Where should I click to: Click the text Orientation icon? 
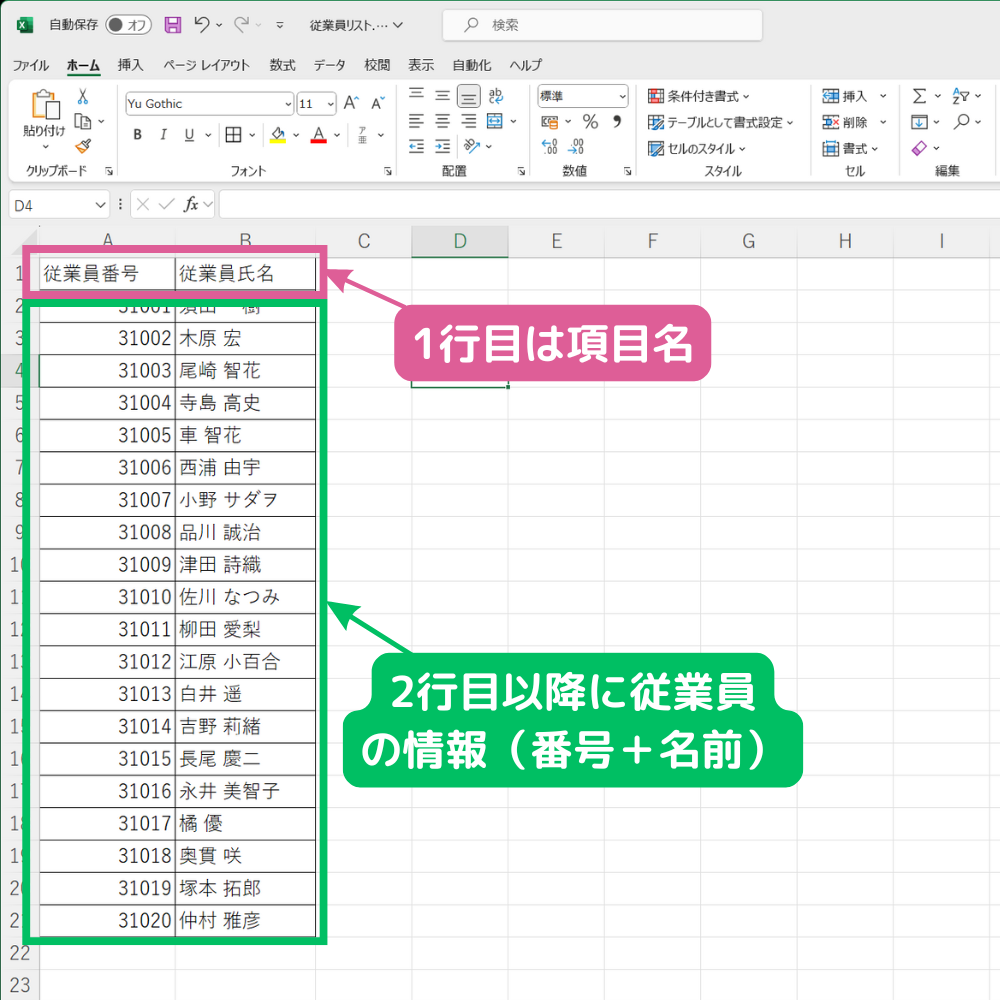pyautogui.click(x=472, y=147)
